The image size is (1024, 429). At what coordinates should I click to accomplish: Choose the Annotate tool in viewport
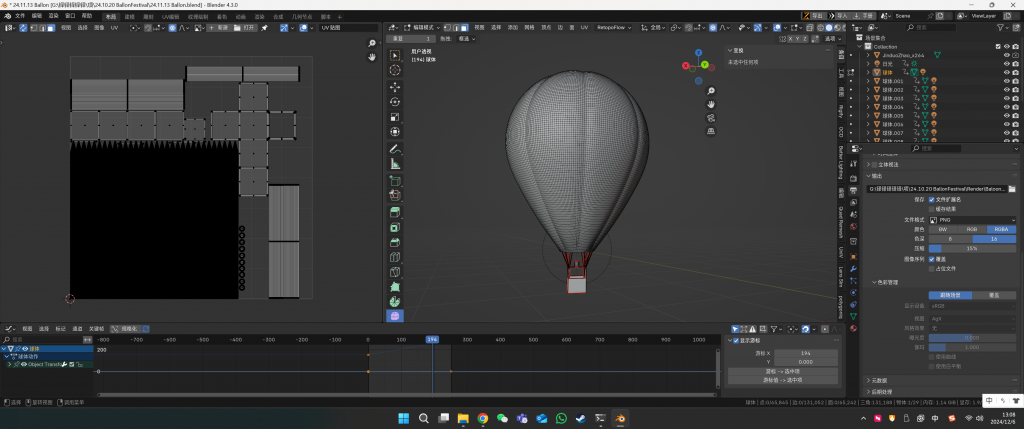pyautogui.click(x=394, y=149)
